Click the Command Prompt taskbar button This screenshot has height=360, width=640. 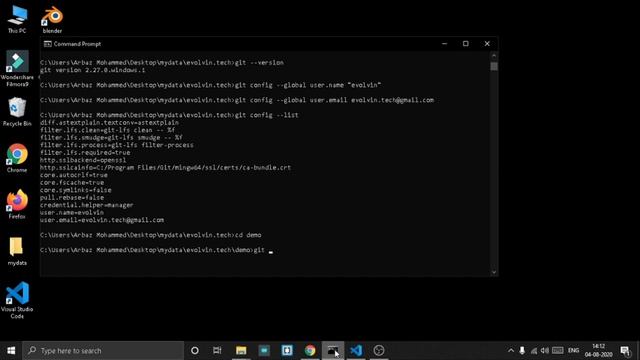(x=333, y=351)
